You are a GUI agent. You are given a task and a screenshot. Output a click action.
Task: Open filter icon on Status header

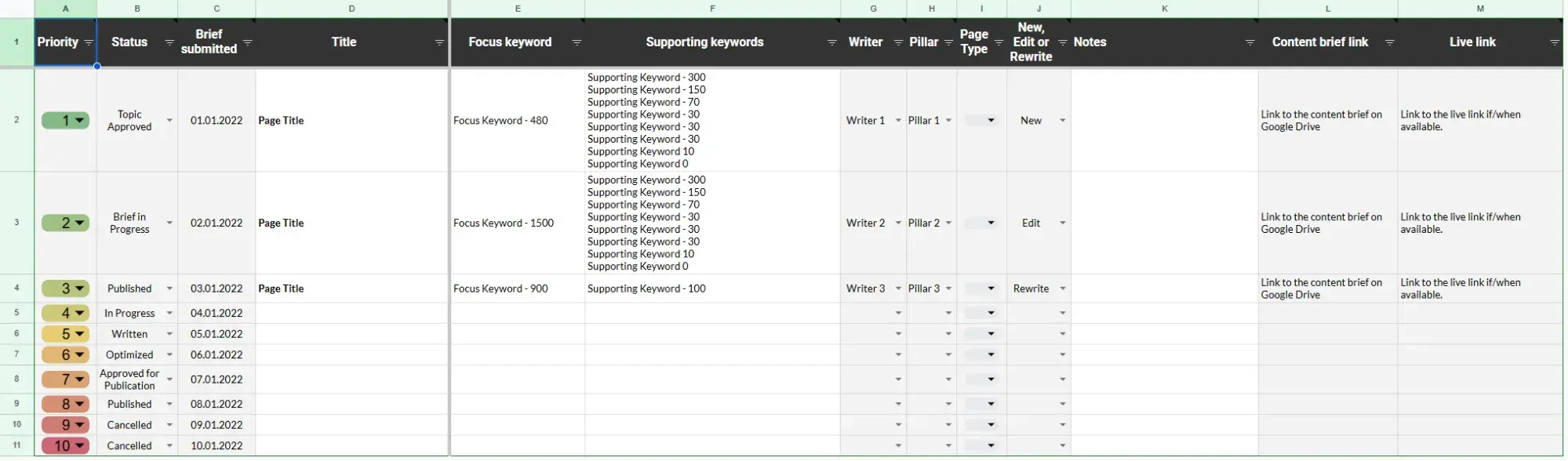pyautogui.click(x=169, y=43)
